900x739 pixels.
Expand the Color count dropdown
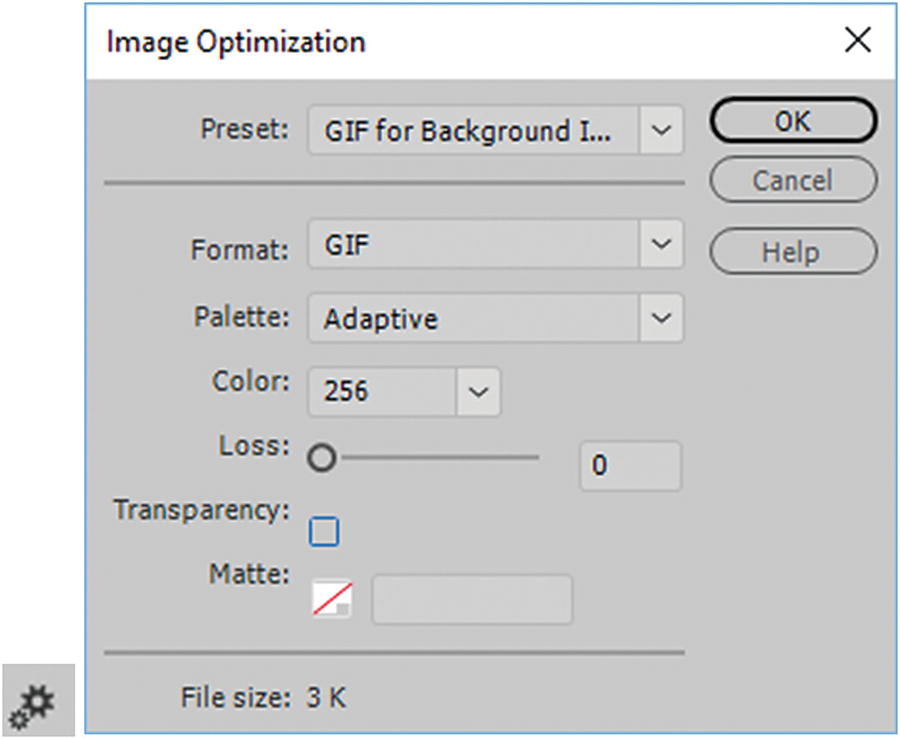click(x=478, y=391)
